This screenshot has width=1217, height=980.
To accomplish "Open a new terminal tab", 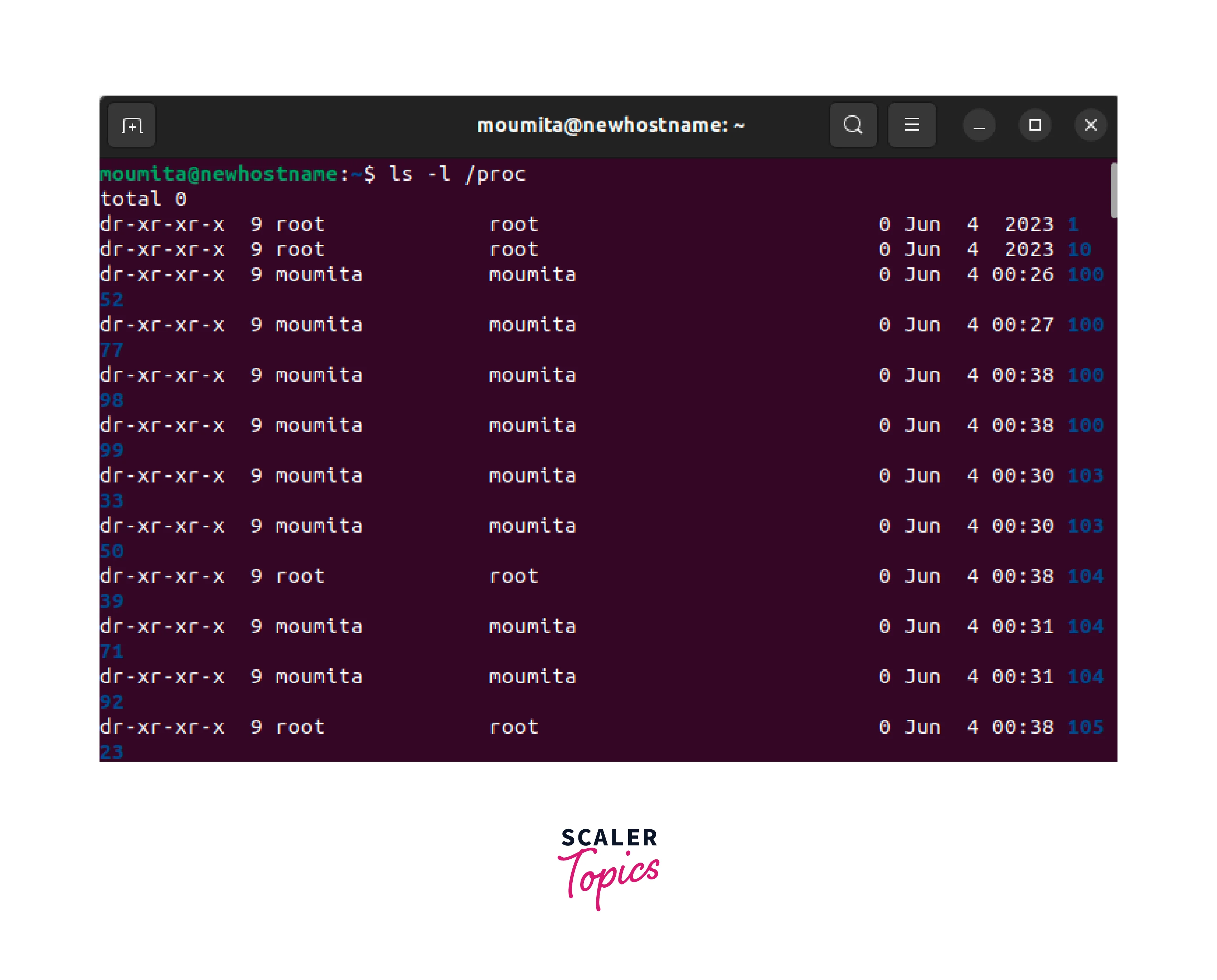I will coord(131,125).
